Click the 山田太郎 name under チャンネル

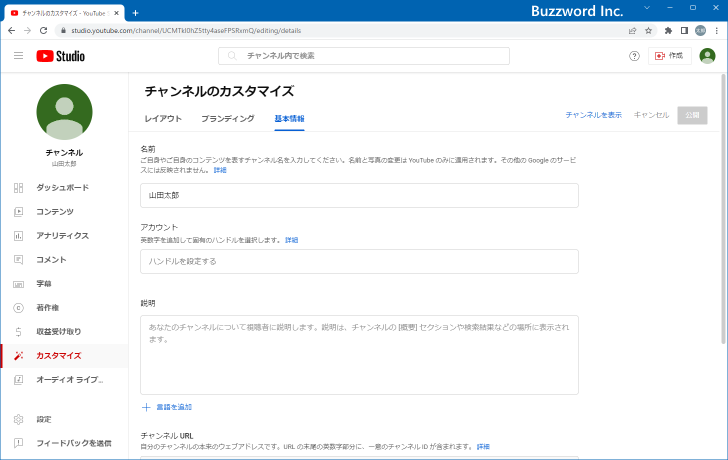pyautogui.click(x=64, y=164)
